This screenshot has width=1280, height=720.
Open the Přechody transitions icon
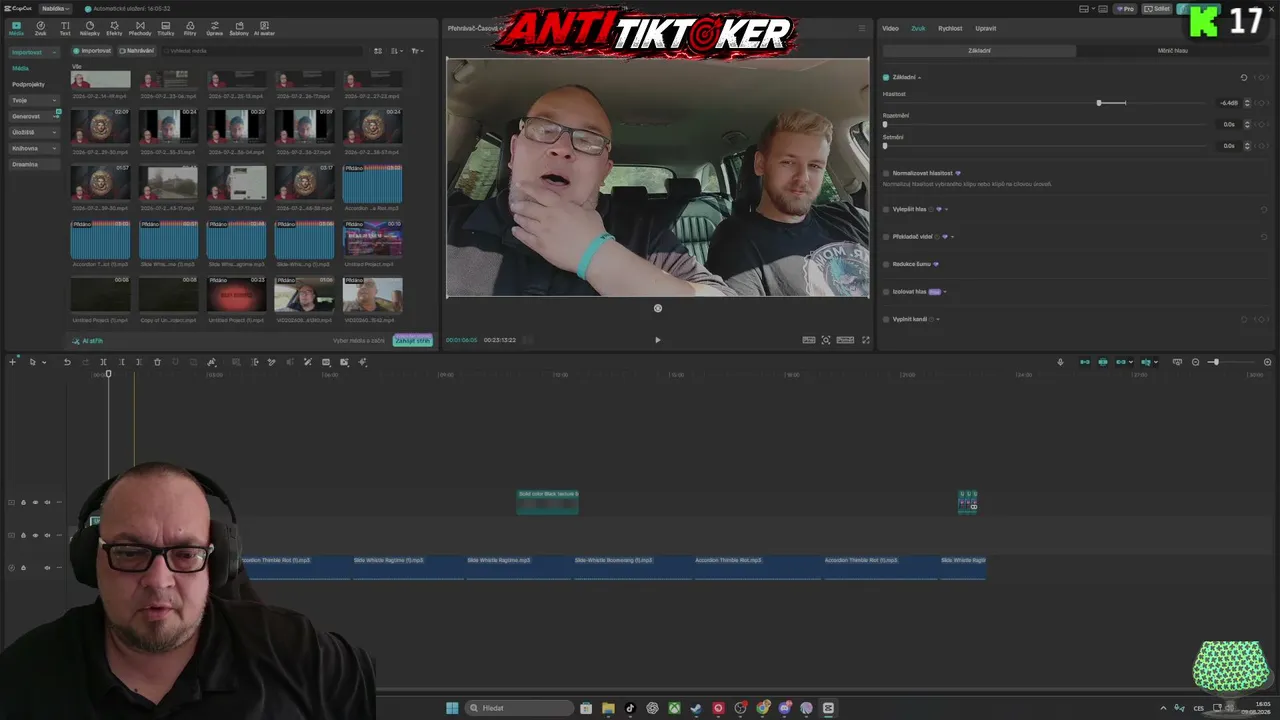[140, 28]
